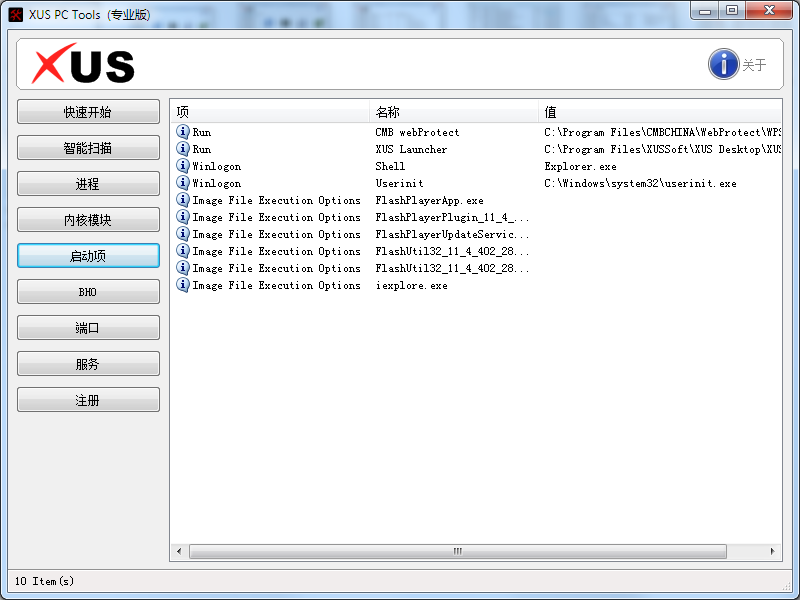Click the horizontal scrollbar left arrow
This screenshot has height=600, width=800.
click(x=179, y=552)
